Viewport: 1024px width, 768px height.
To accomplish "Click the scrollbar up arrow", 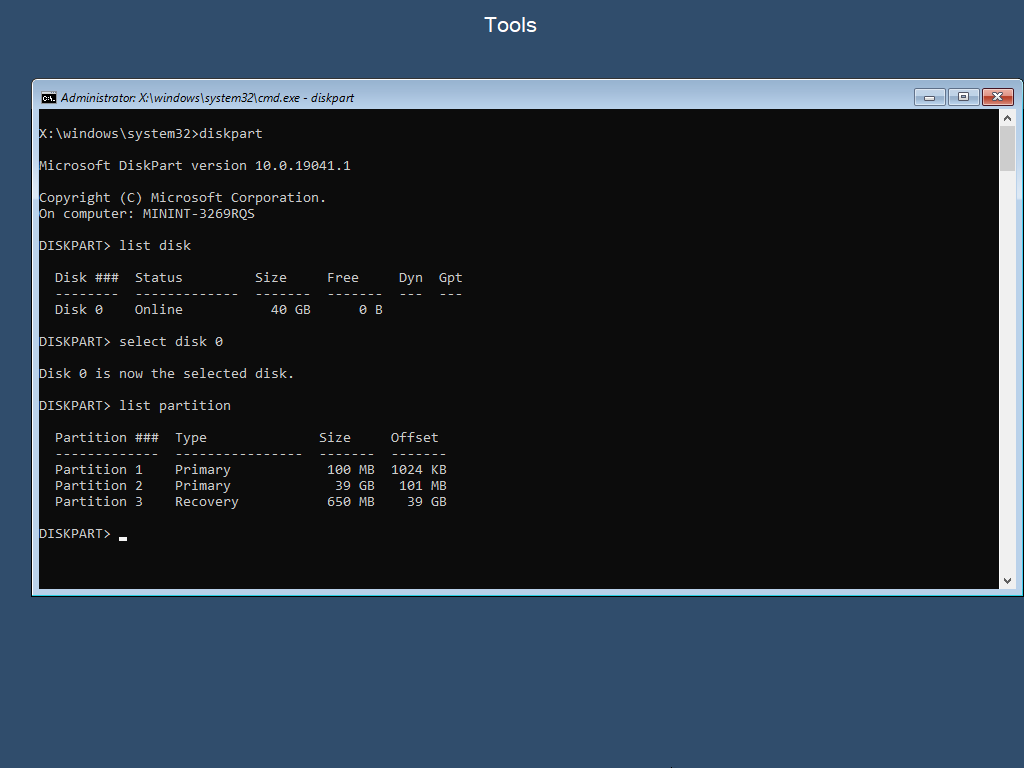I will (1009, 116).
